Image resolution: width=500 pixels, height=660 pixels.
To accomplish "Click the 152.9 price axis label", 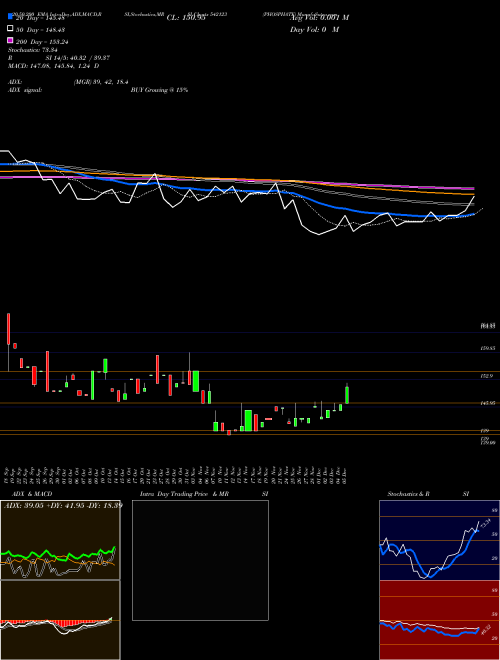I will (x=486, y=376).
